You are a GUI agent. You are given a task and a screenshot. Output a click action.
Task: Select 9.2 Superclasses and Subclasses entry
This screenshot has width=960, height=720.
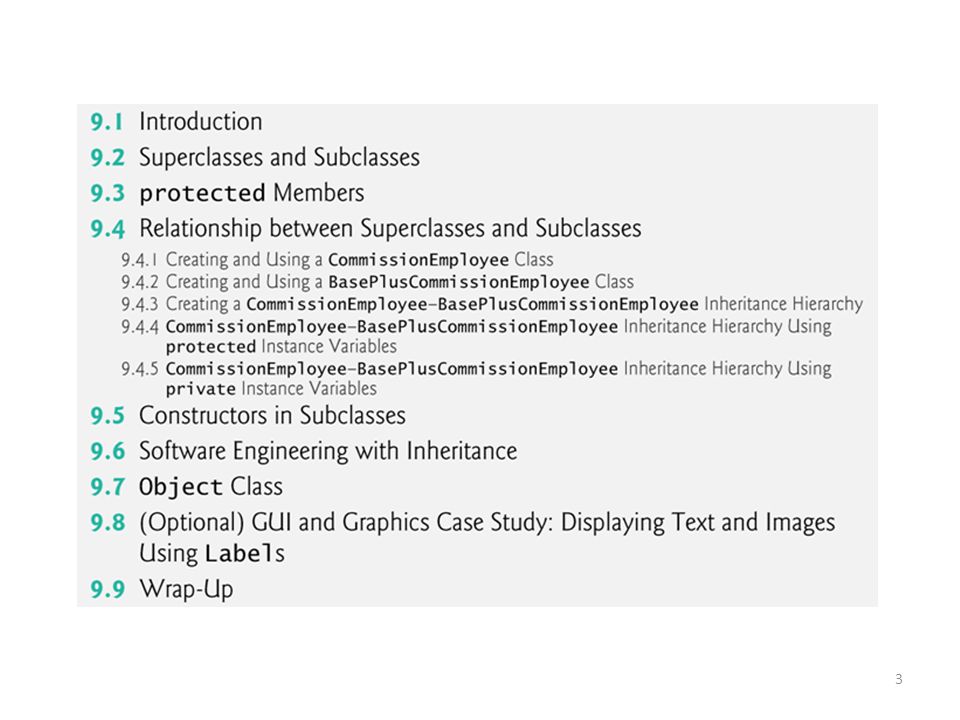pyautogui.click(x=255, y=157)
